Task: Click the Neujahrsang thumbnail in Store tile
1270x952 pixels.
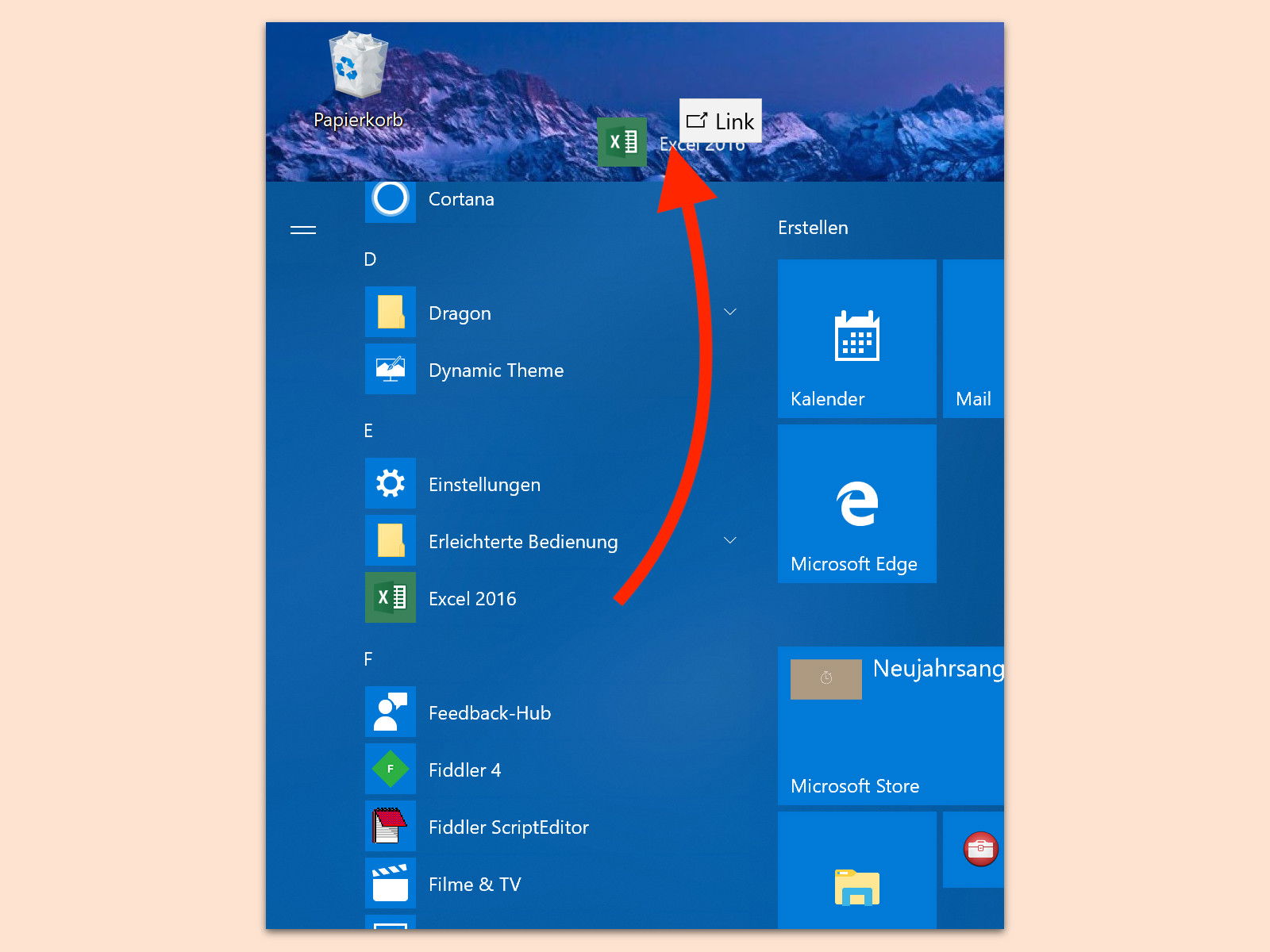Action: (x=826, y=679)
